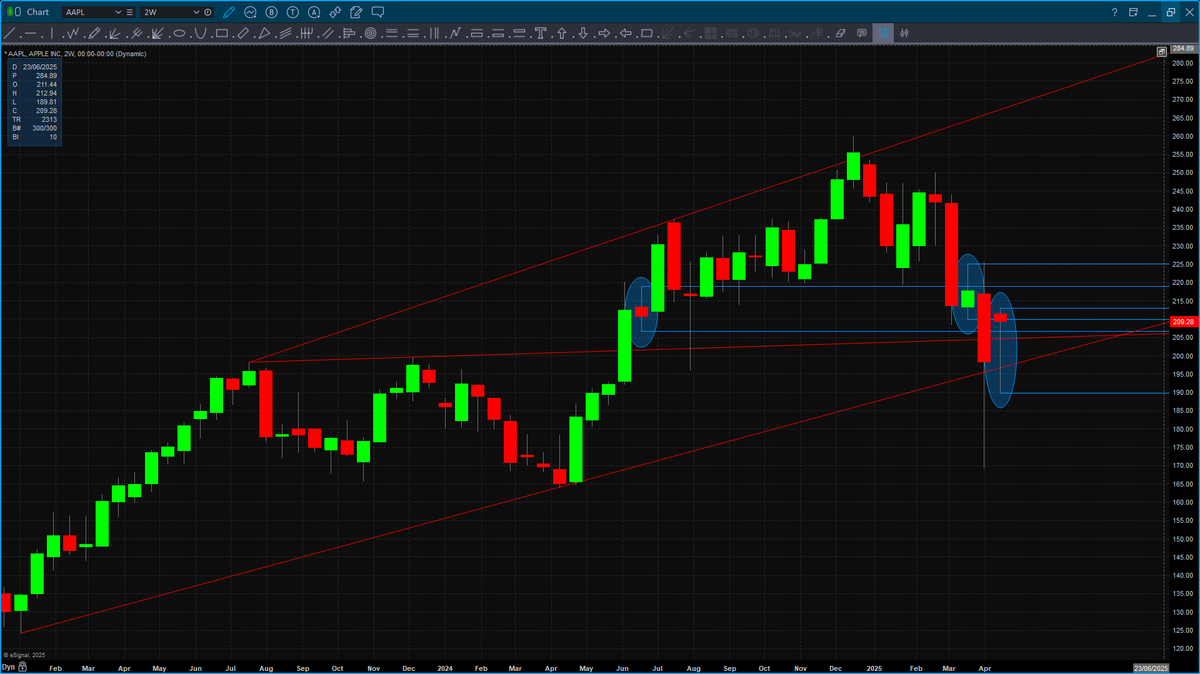
Task: Click the candlestick chart-type icon
Action: click(904, 33)
